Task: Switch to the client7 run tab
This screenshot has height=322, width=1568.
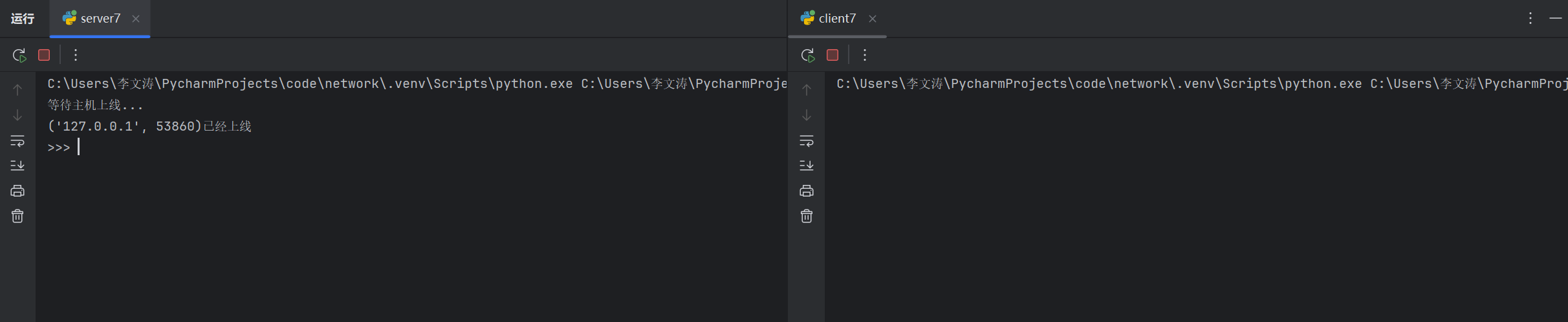Action: pyautogui.click(x=836, y=19)
